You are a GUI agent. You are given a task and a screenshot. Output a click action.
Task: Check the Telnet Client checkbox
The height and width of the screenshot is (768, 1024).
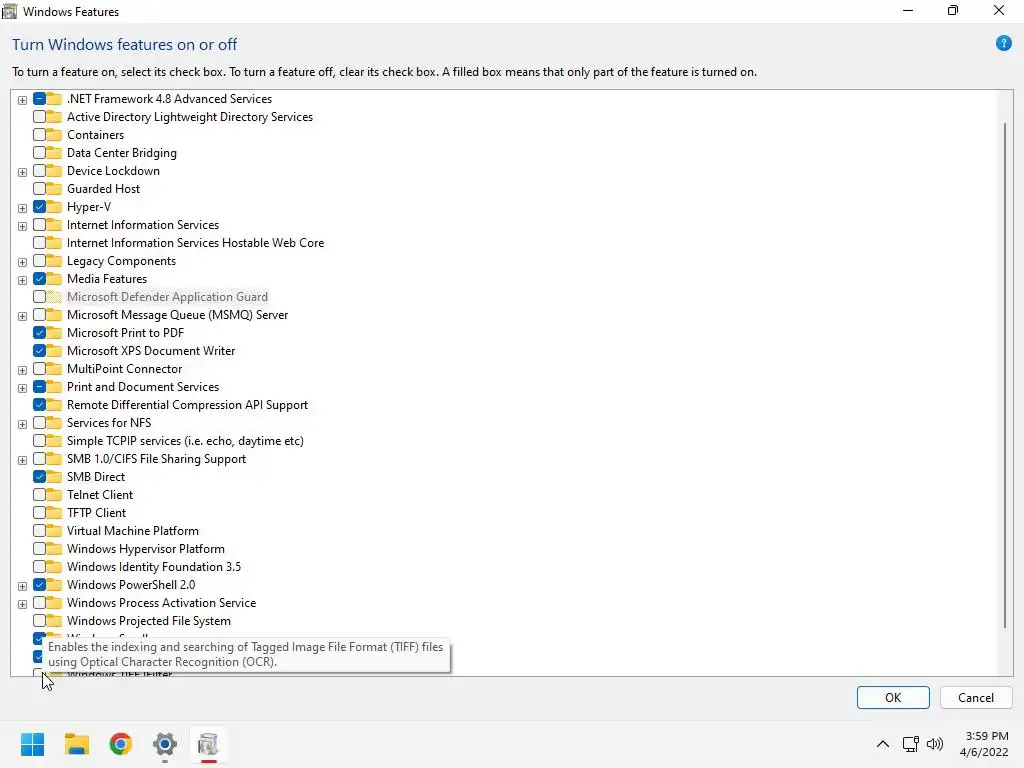pos(39,495)
